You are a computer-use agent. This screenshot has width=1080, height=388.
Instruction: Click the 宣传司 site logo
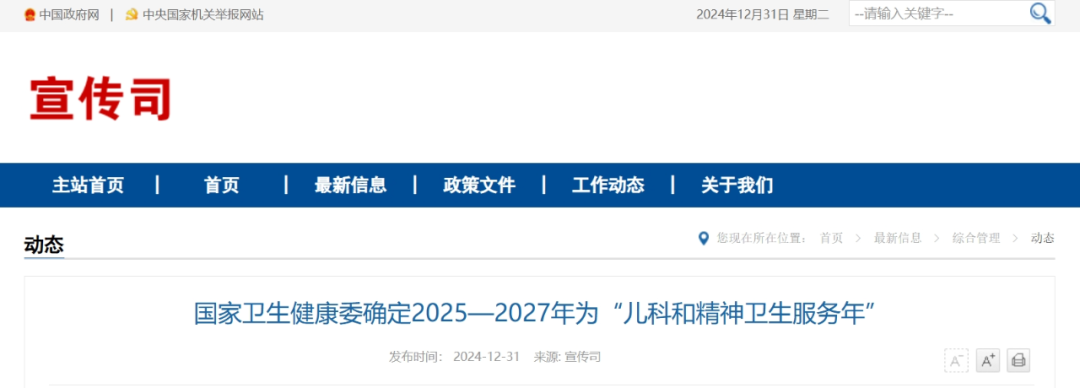click(x=101, y=99)
